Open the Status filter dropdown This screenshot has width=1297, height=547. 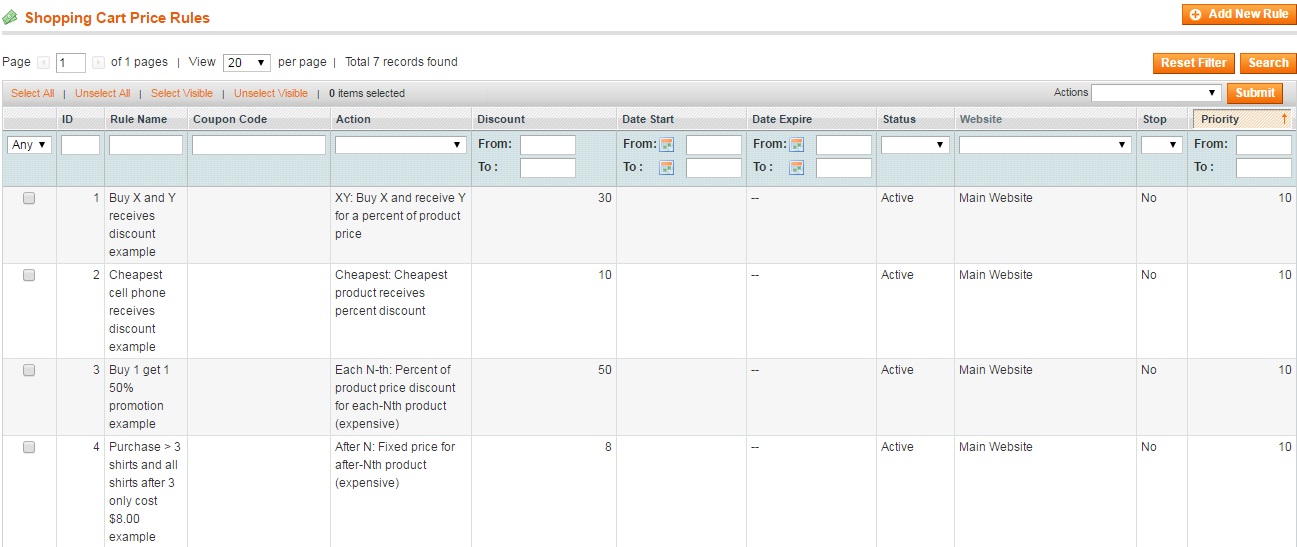pyautogui.click(x=914, y=145)
